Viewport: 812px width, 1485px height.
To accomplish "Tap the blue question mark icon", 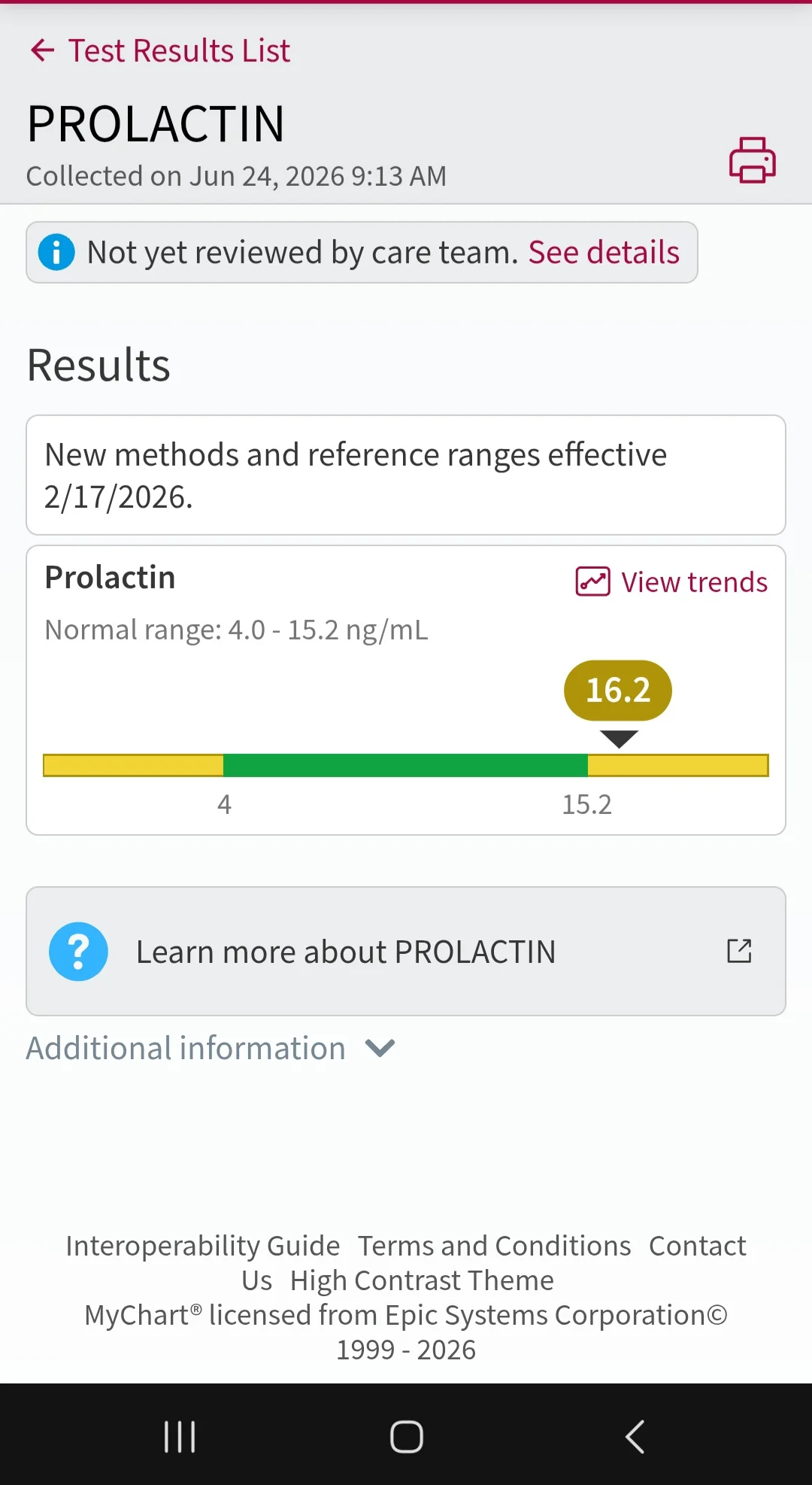I will tap(78, 952).
